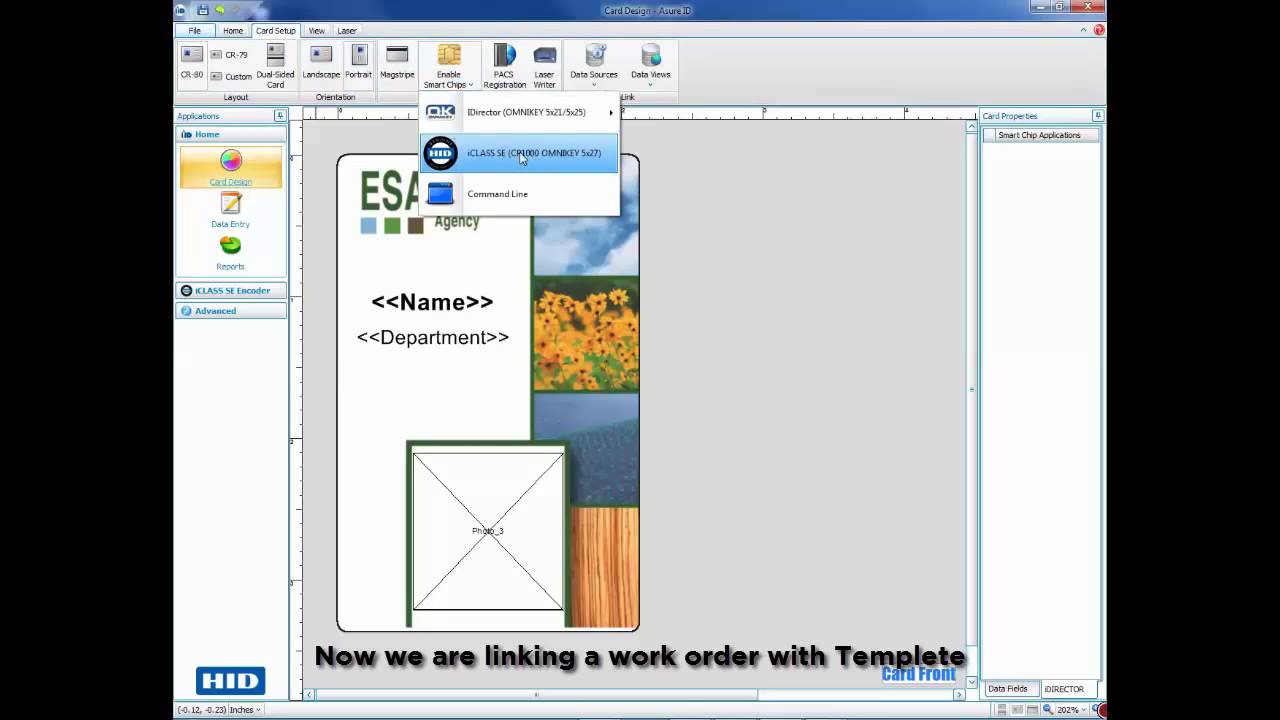
Task: Click the sunflower image on card
Action: 586,335
